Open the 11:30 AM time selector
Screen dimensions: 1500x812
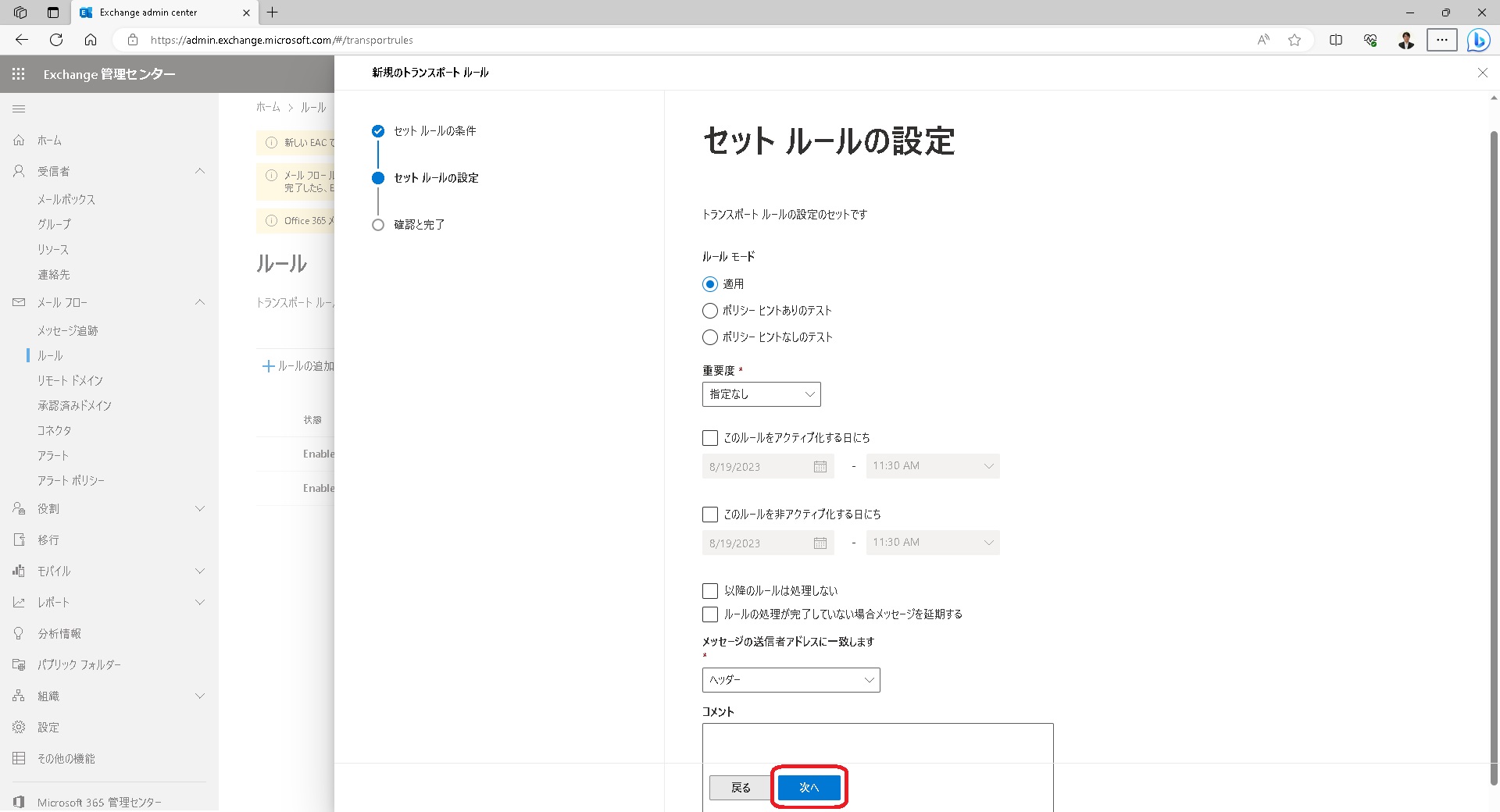click(932, 465)
